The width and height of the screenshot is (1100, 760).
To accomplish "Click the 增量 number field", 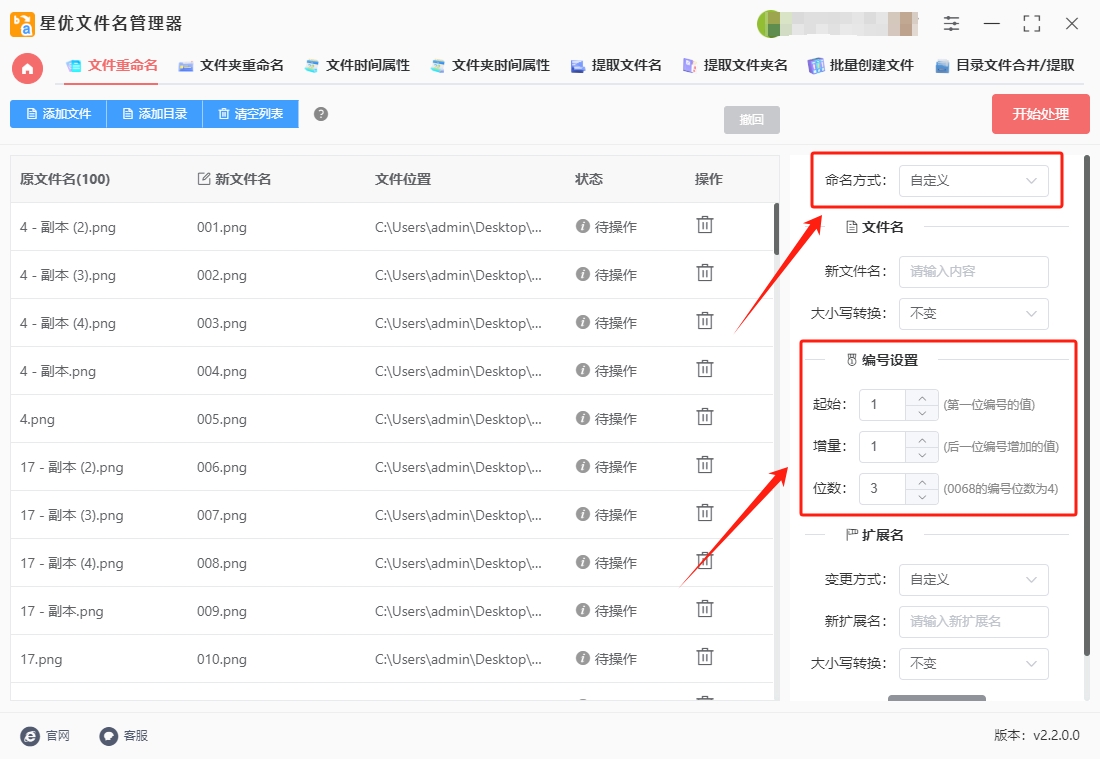I will coord(883,447).
